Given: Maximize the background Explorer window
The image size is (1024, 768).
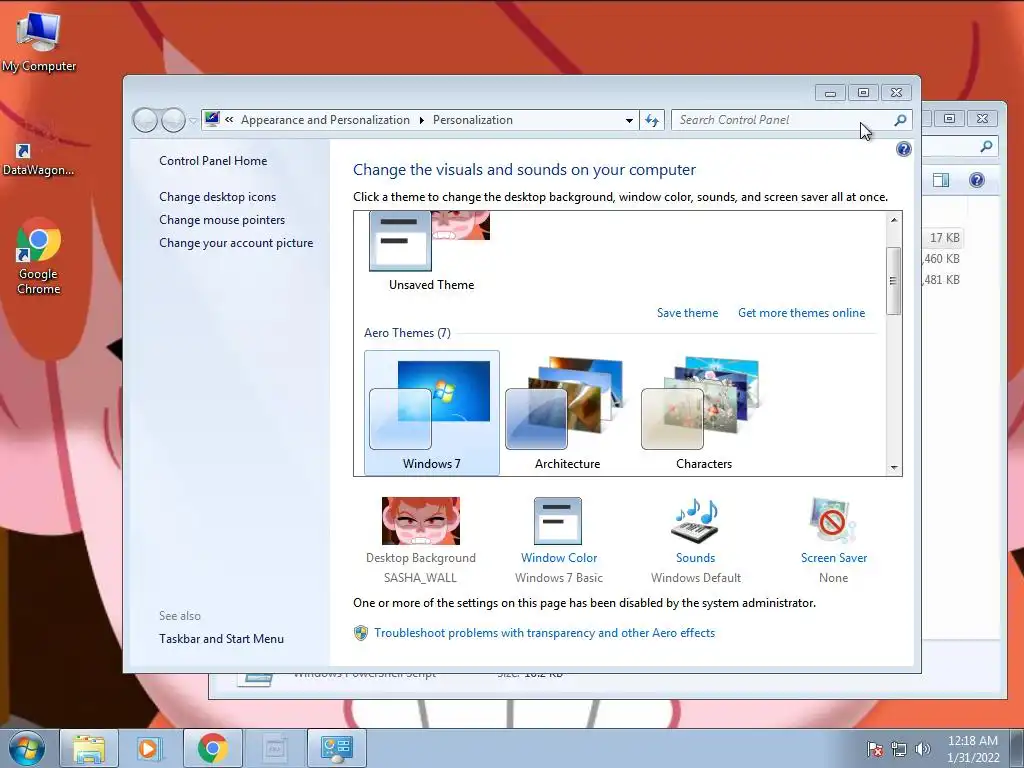Looking at the screenshot, I should (x=949, y=118).
